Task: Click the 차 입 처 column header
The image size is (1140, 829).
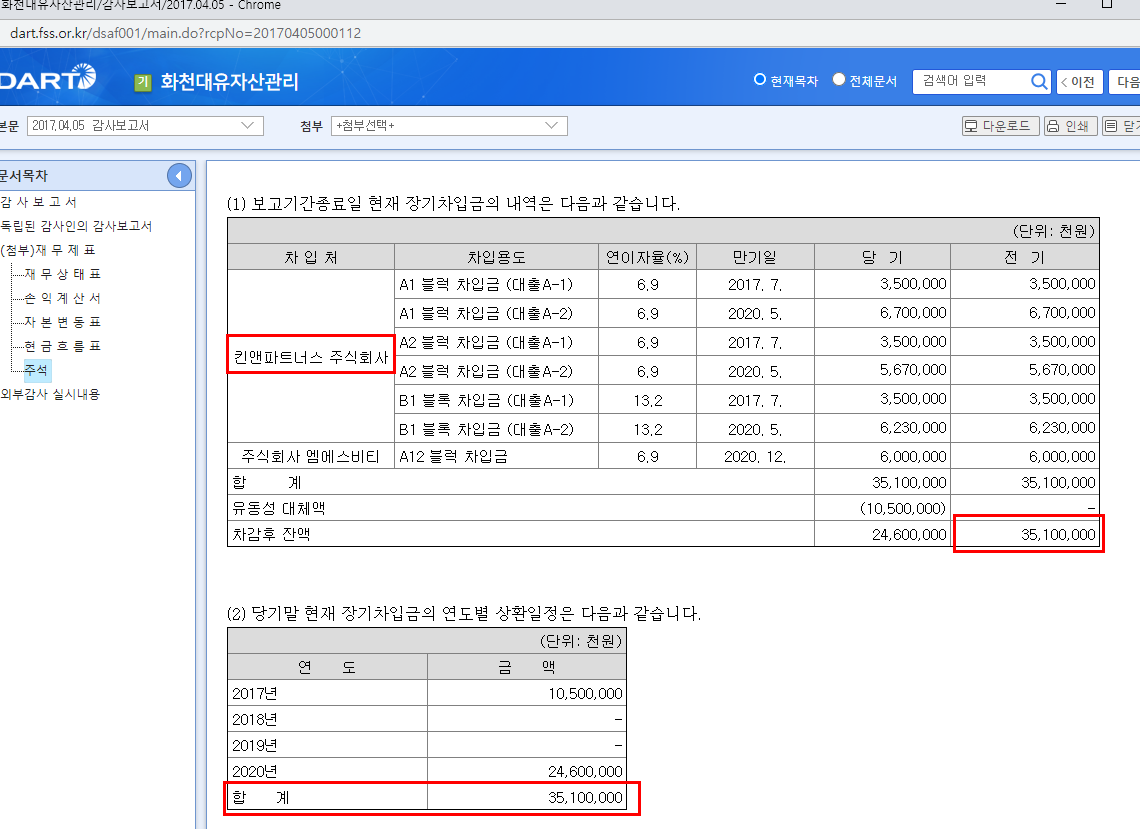Action: (311, 257)
